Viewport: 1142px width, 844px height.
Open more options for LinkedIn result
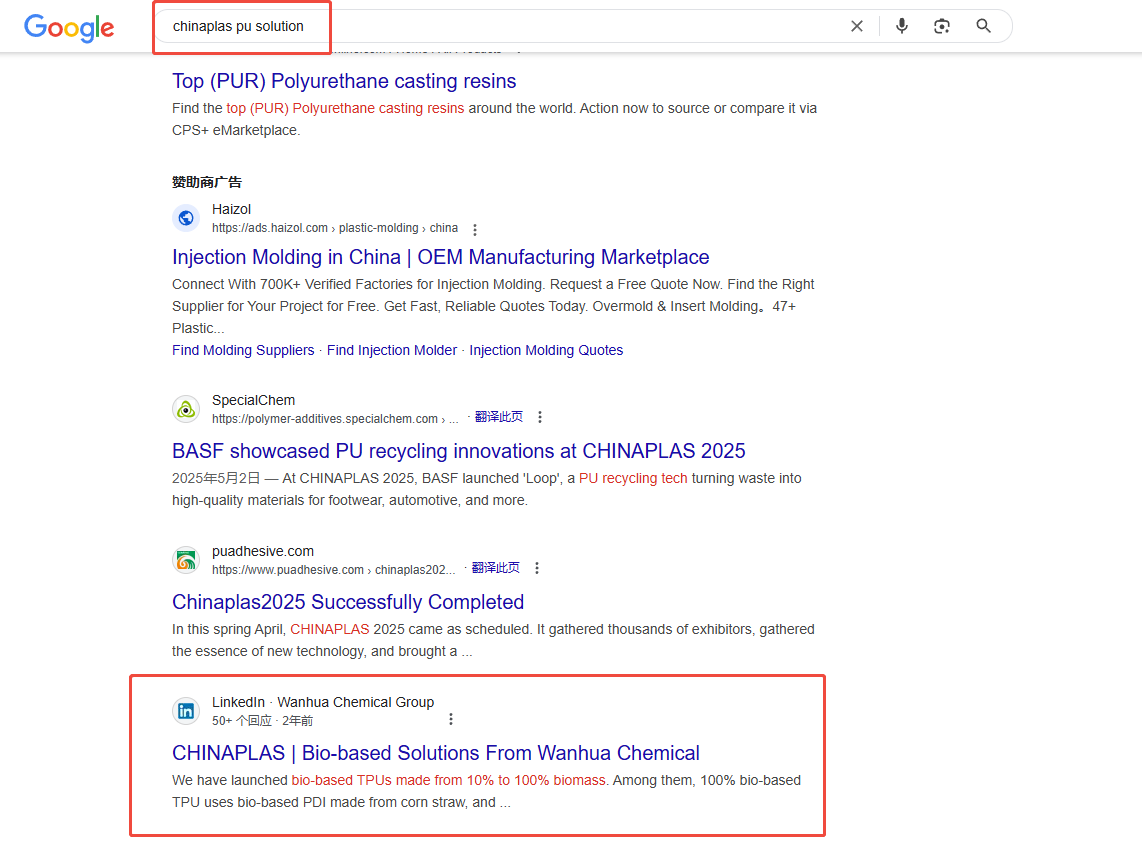(x=451, y=719)
